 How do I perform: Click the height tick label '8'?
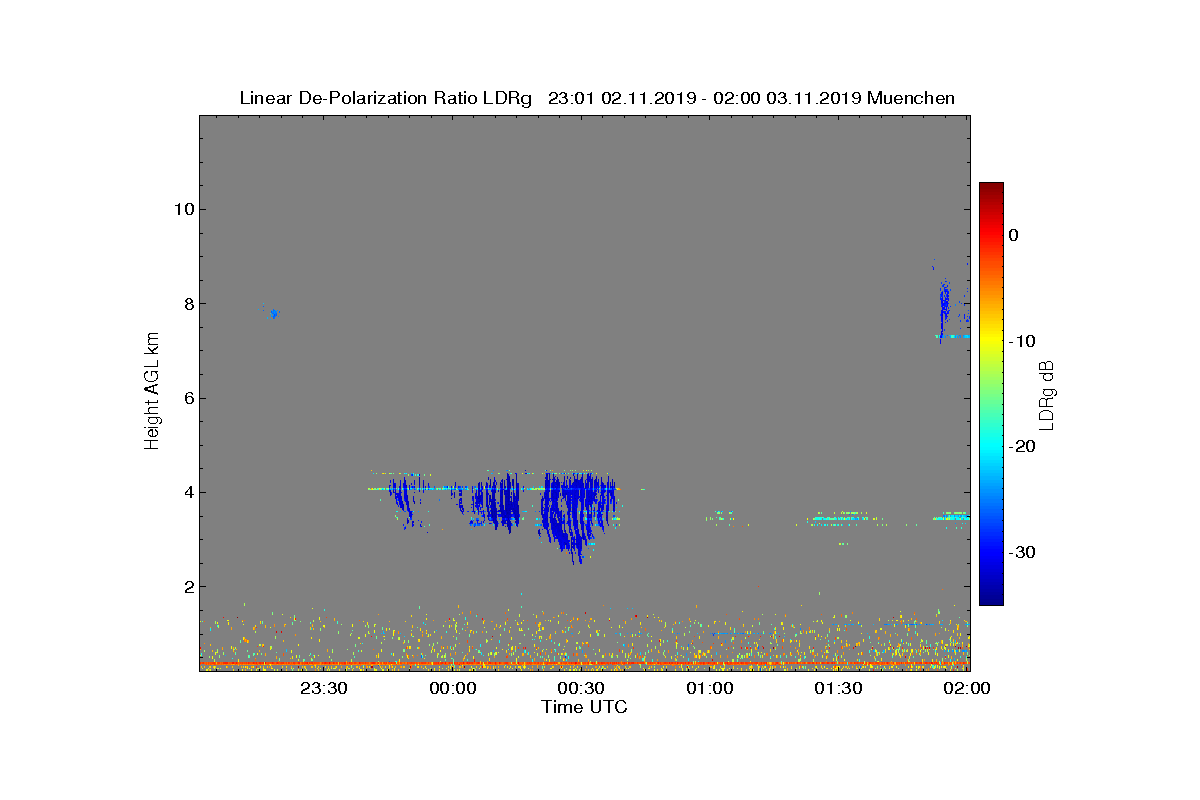(187, 303)
